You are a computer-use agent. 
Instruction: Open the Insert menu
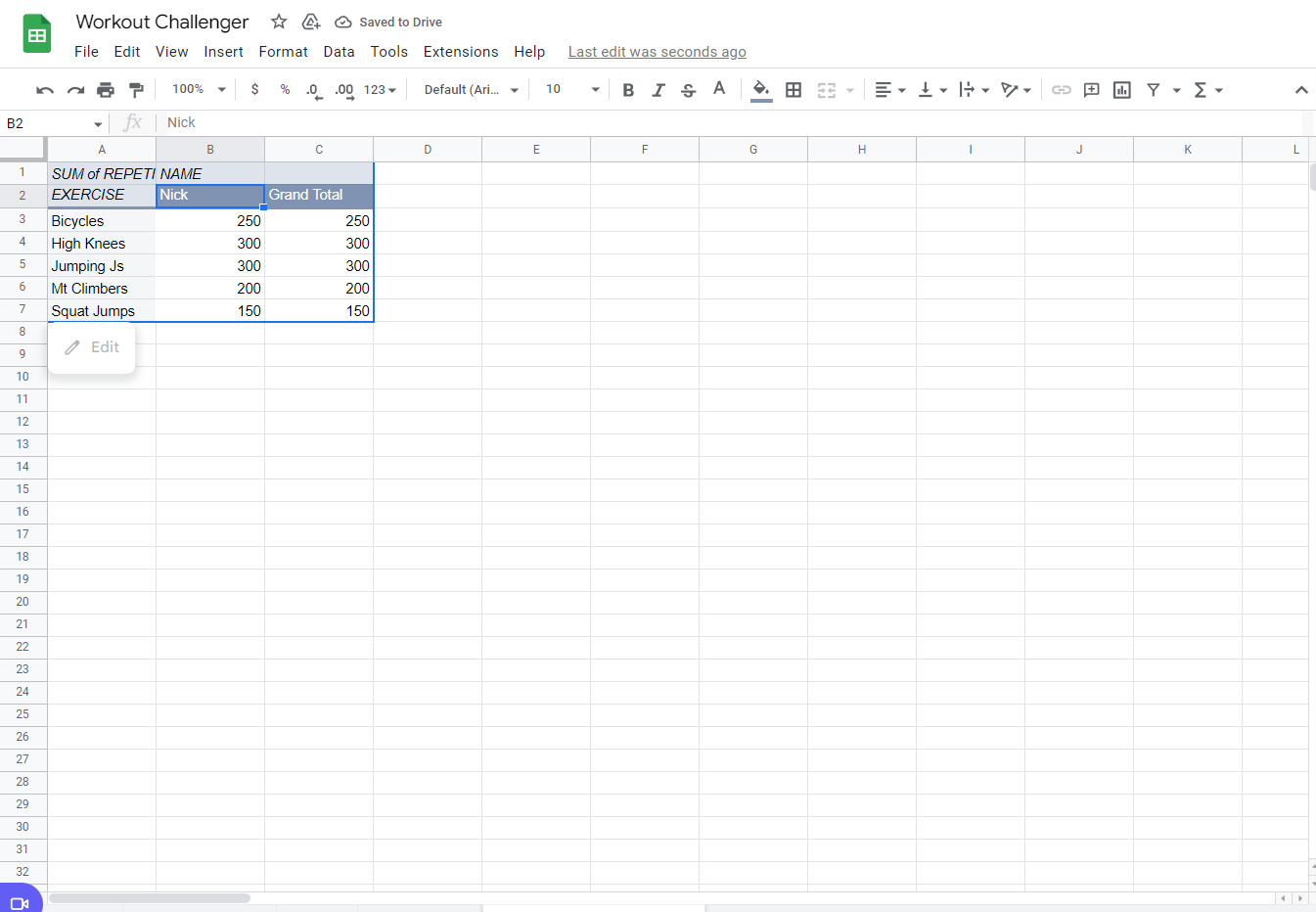pyautogui.click(x=223, y=52)
